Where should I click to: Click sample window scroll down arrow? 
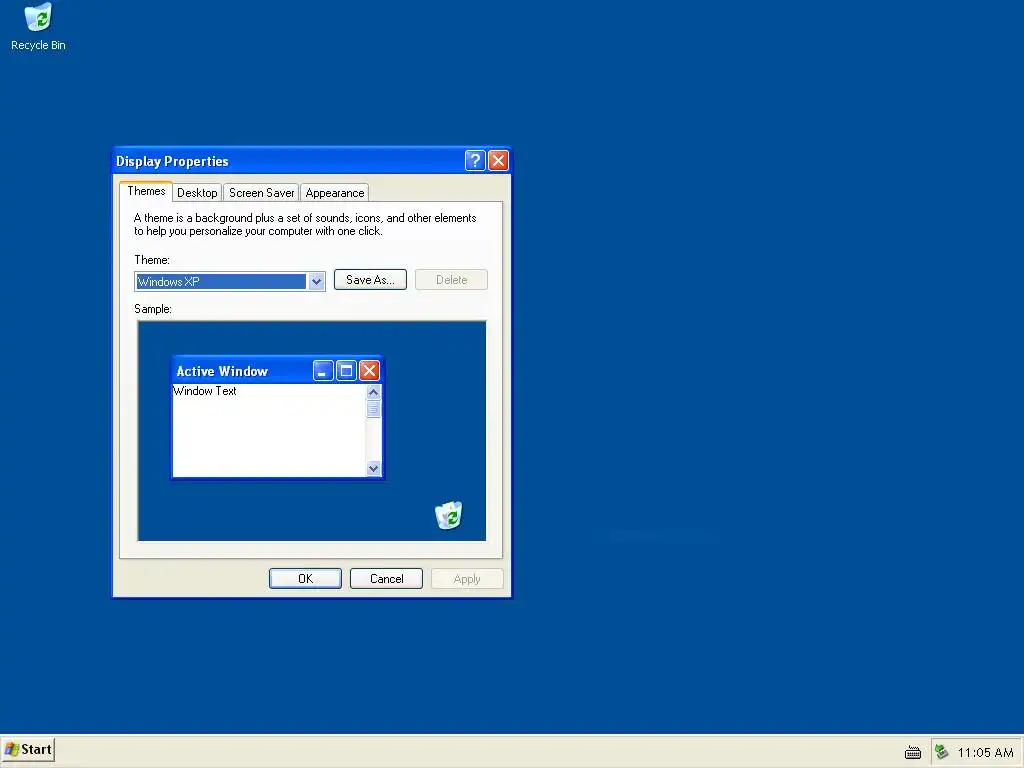(374, 468)
